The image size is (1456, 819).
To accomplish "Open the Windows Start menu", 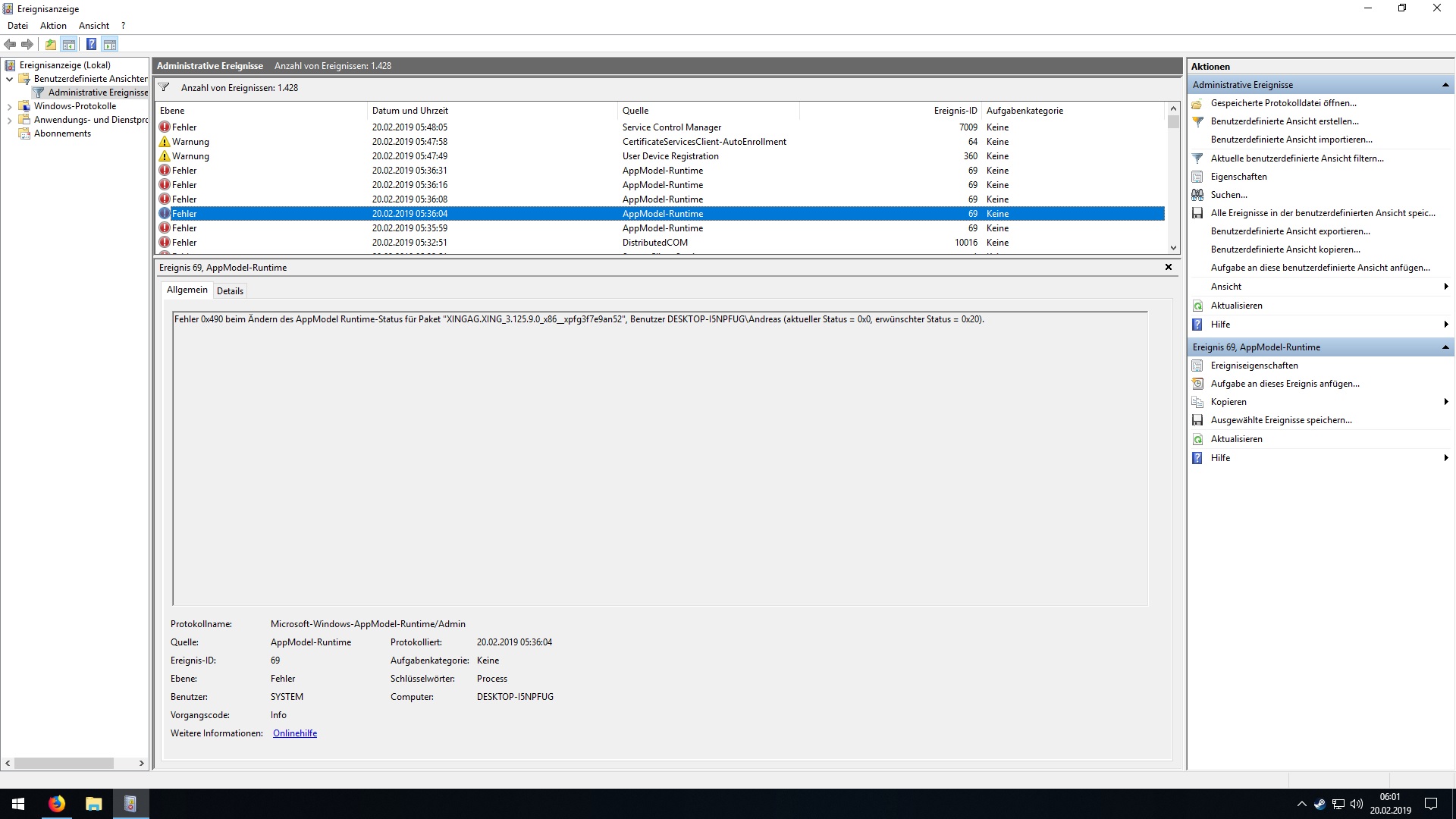I will tap(18, 804).
